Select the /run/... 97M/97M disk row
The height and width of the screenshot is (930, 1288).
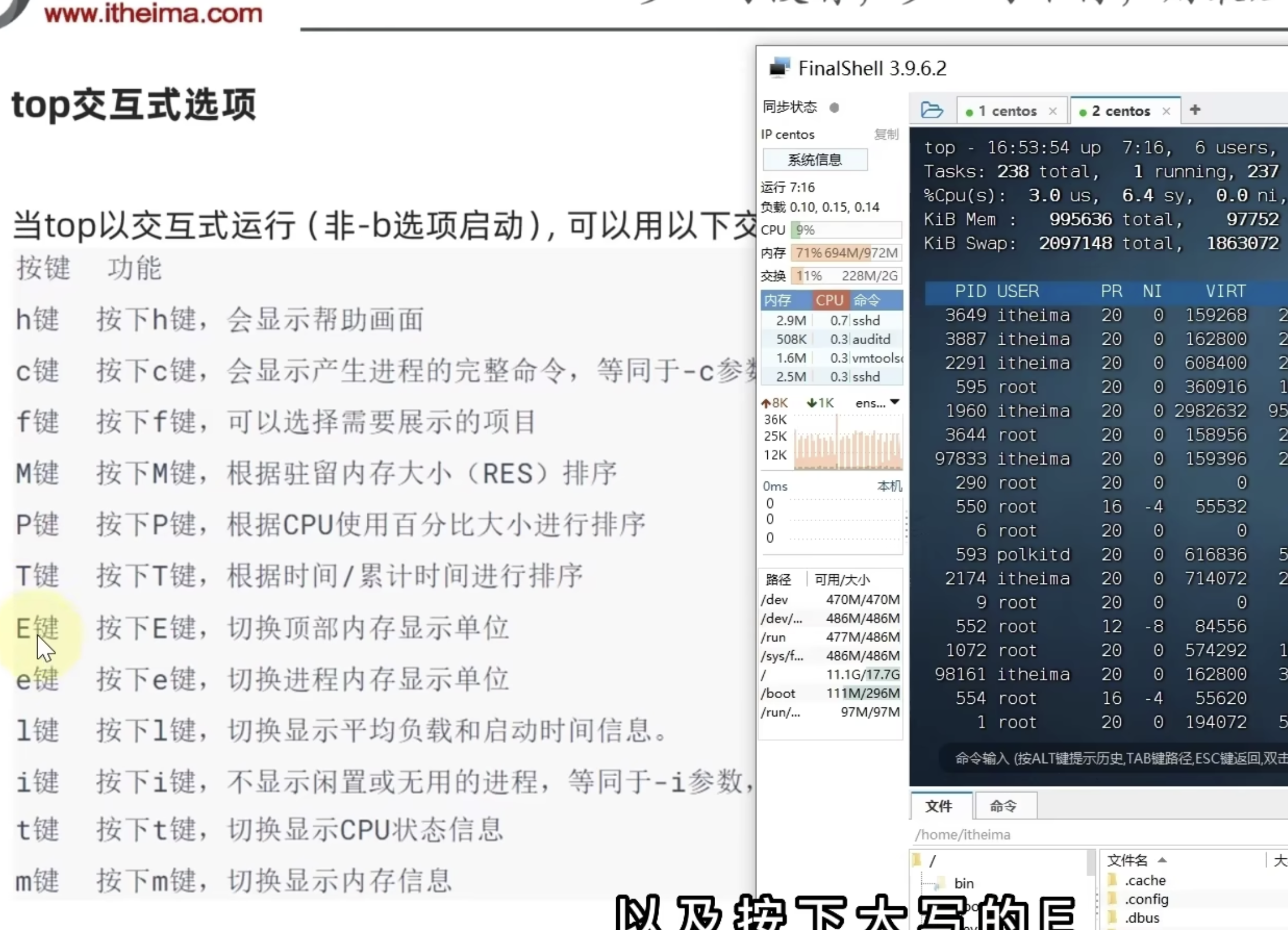click(830, 712)
